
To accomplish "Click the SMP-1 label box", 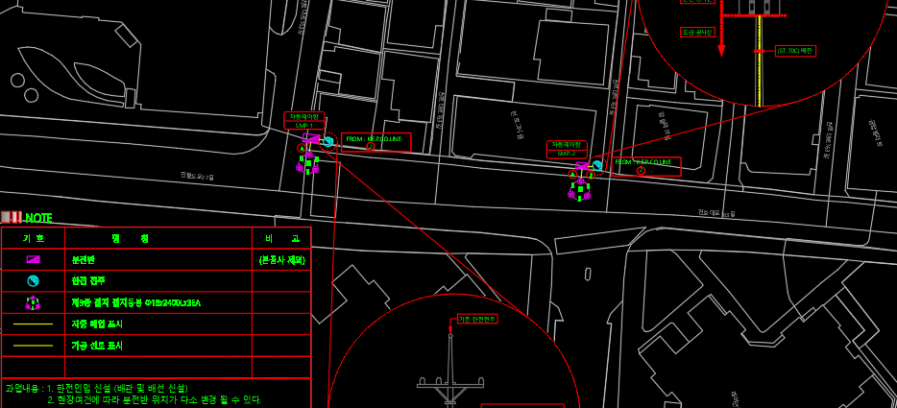I will point(304,120).
